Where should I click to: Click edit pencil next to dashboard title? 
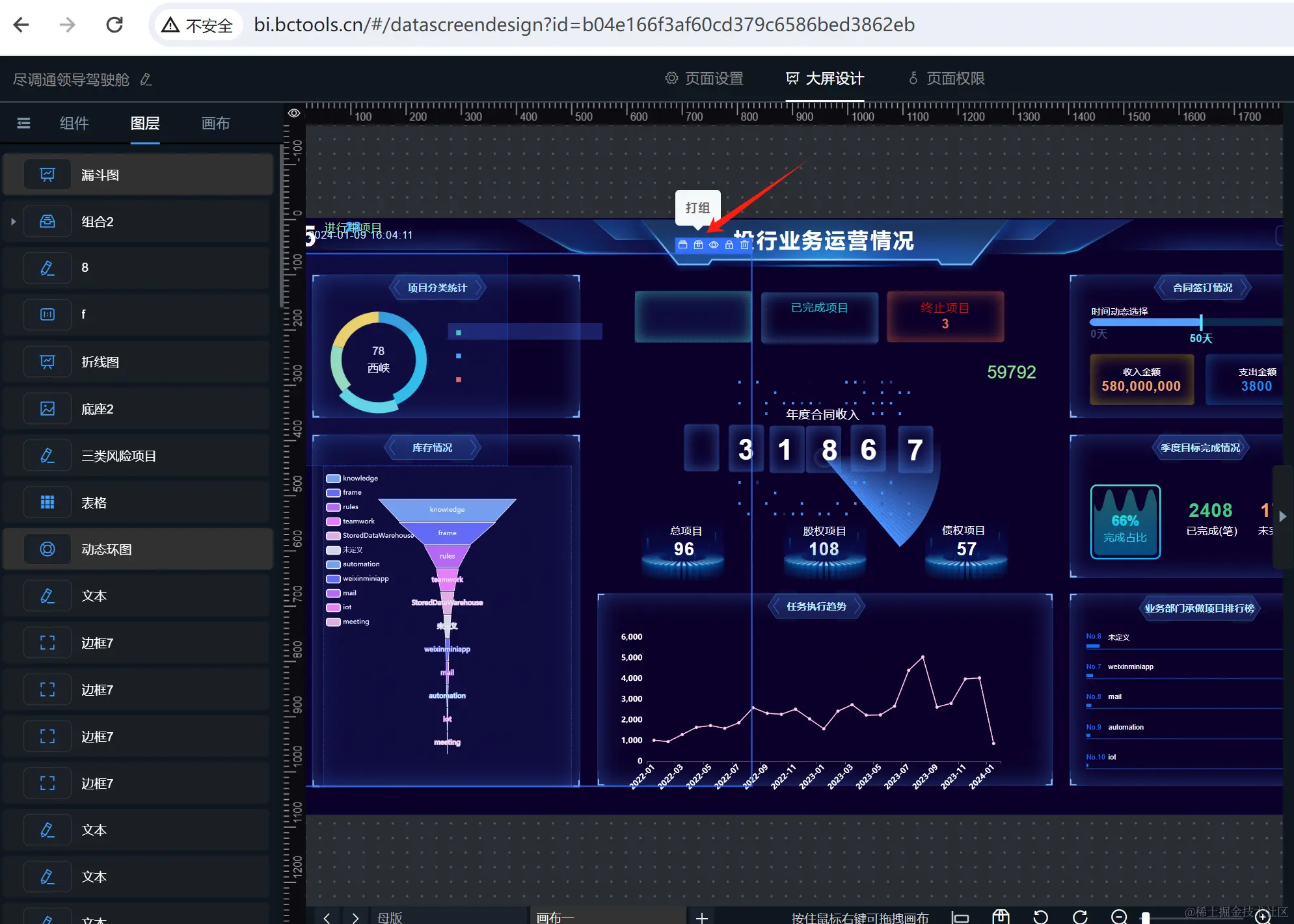click(x=146, y=79)
